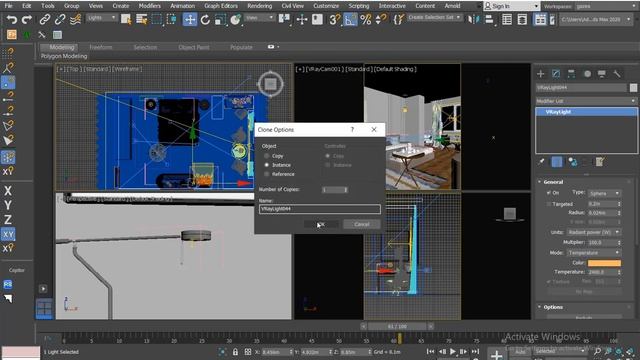The width and height of the screenshot is (640, 360).
Task: Click the Redo arrow in main toolbar
Action: click(x=27, y=19)
